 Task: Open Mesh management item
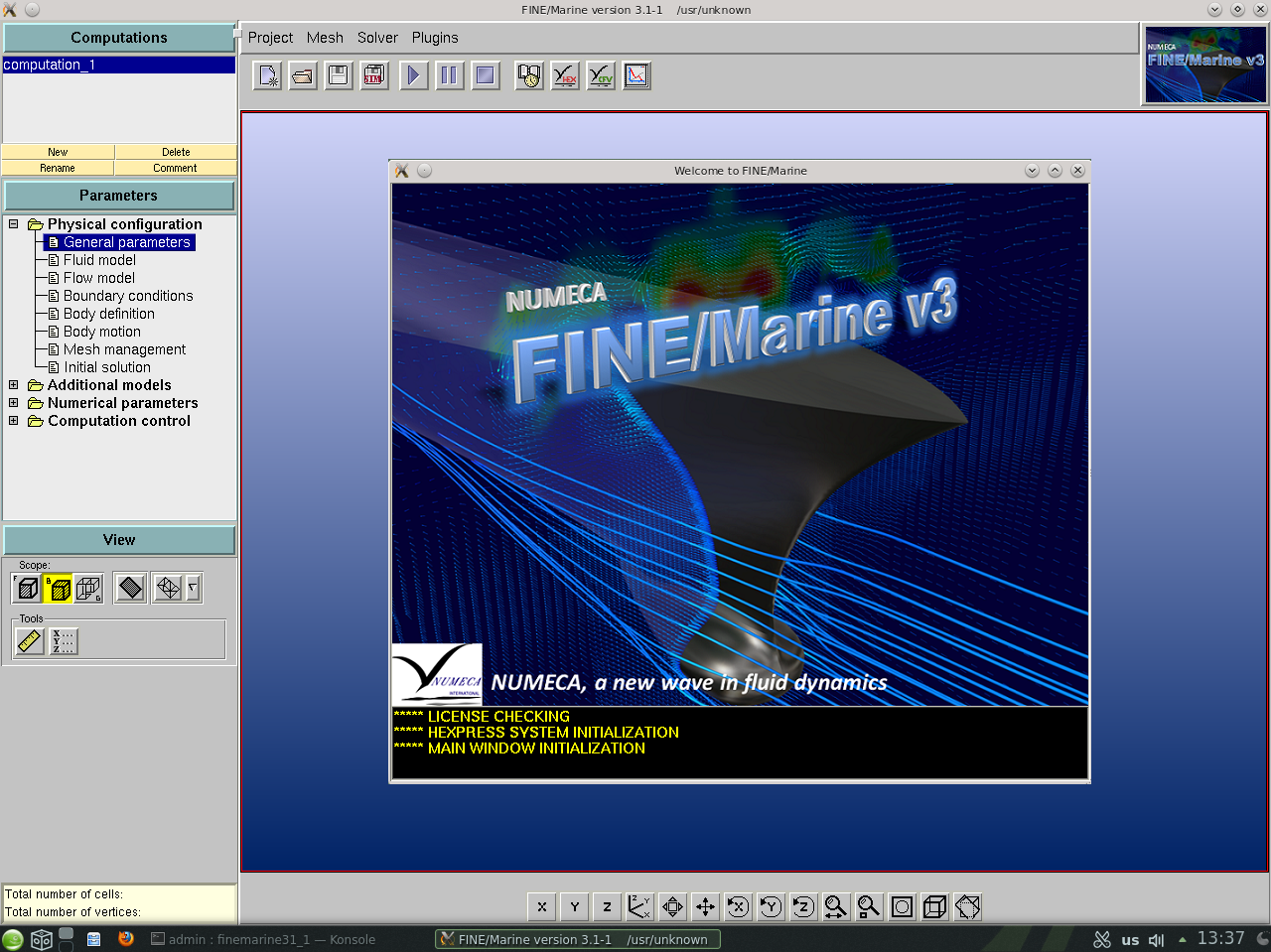tap(124, 349)
